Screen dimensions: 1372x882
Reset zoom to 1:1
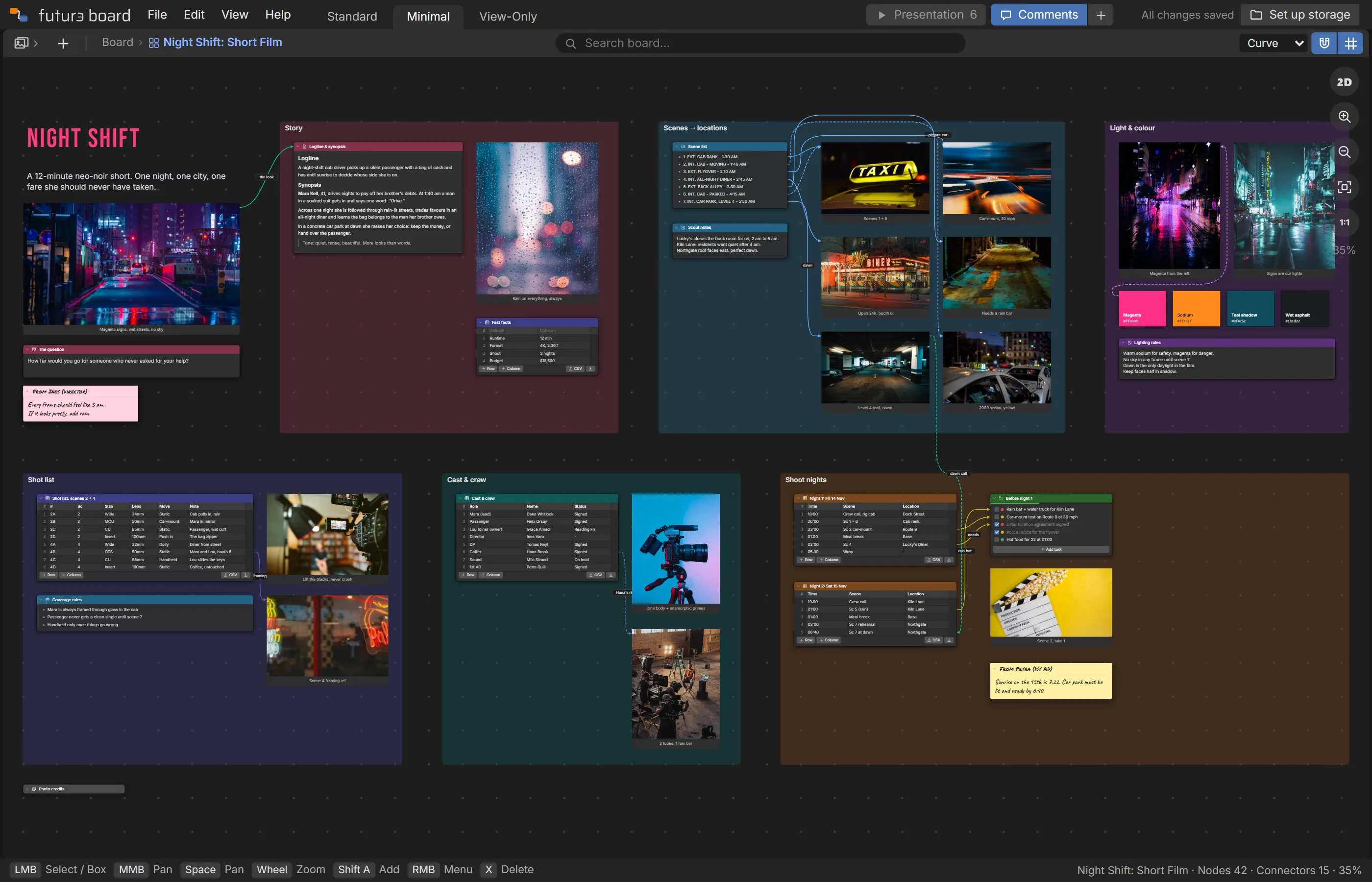(x=1344, y=222)
